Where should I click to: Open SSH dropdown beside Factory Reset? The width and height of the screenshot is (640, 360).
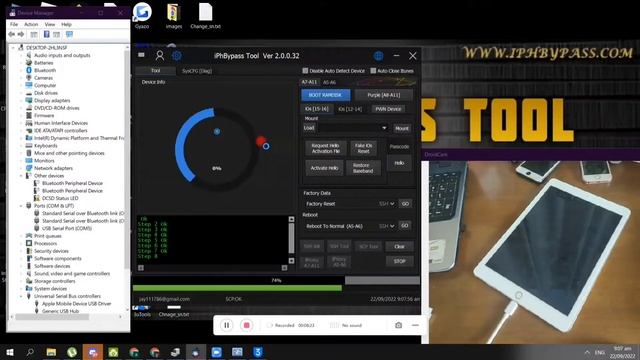(387, 204)
